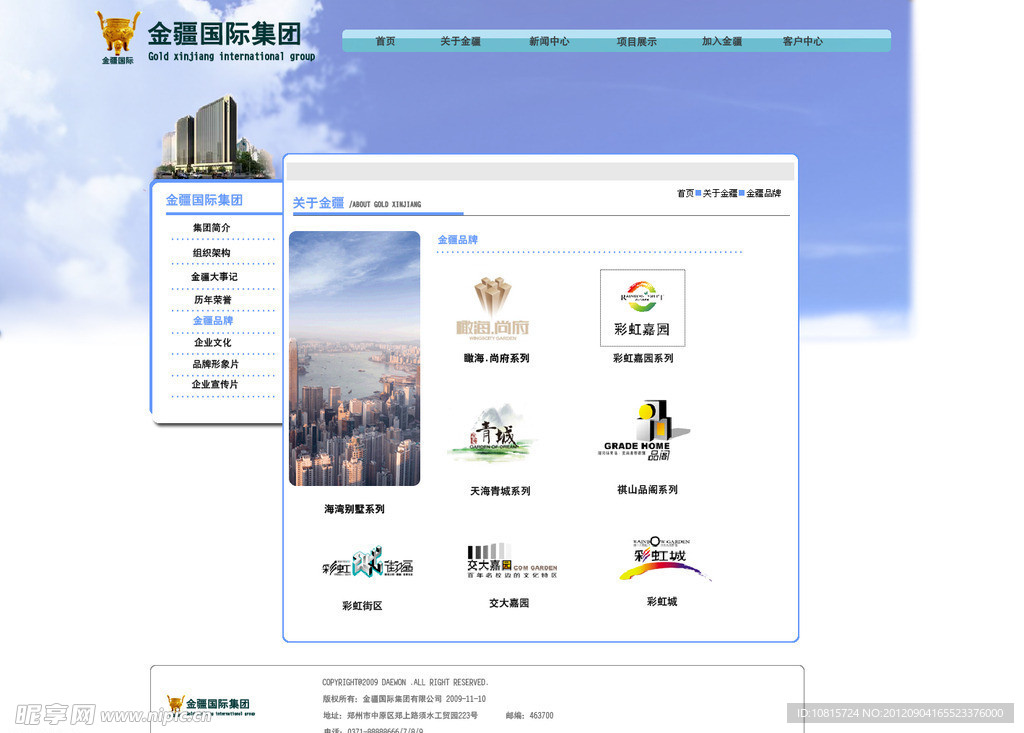This screenshot has height=733, width=1024.
Task: Open 新闻中心 in top navigation
Action: (549, 41)
